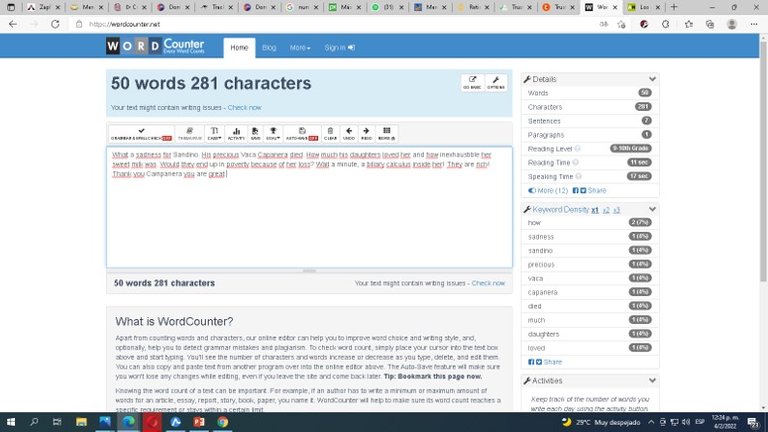This screenshot has width=768, height=432.
Task: Click the page vertical scrollbar
Action: coord(763,162)
